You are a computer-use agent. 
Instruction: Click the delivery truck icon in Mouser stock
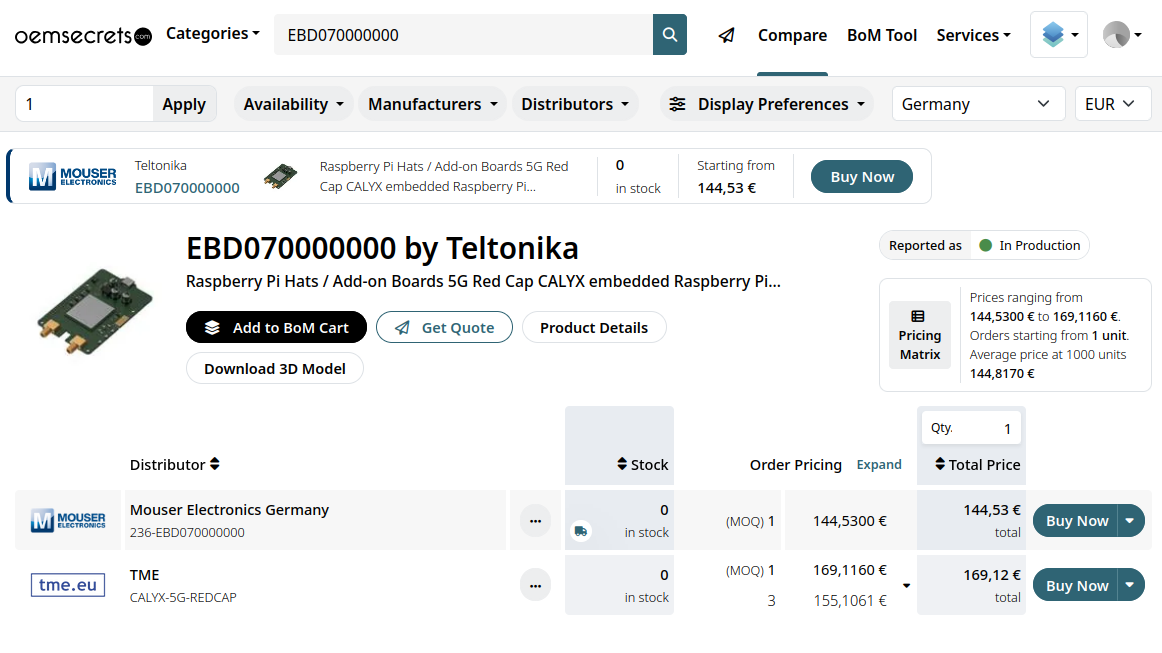click(580, 531)
